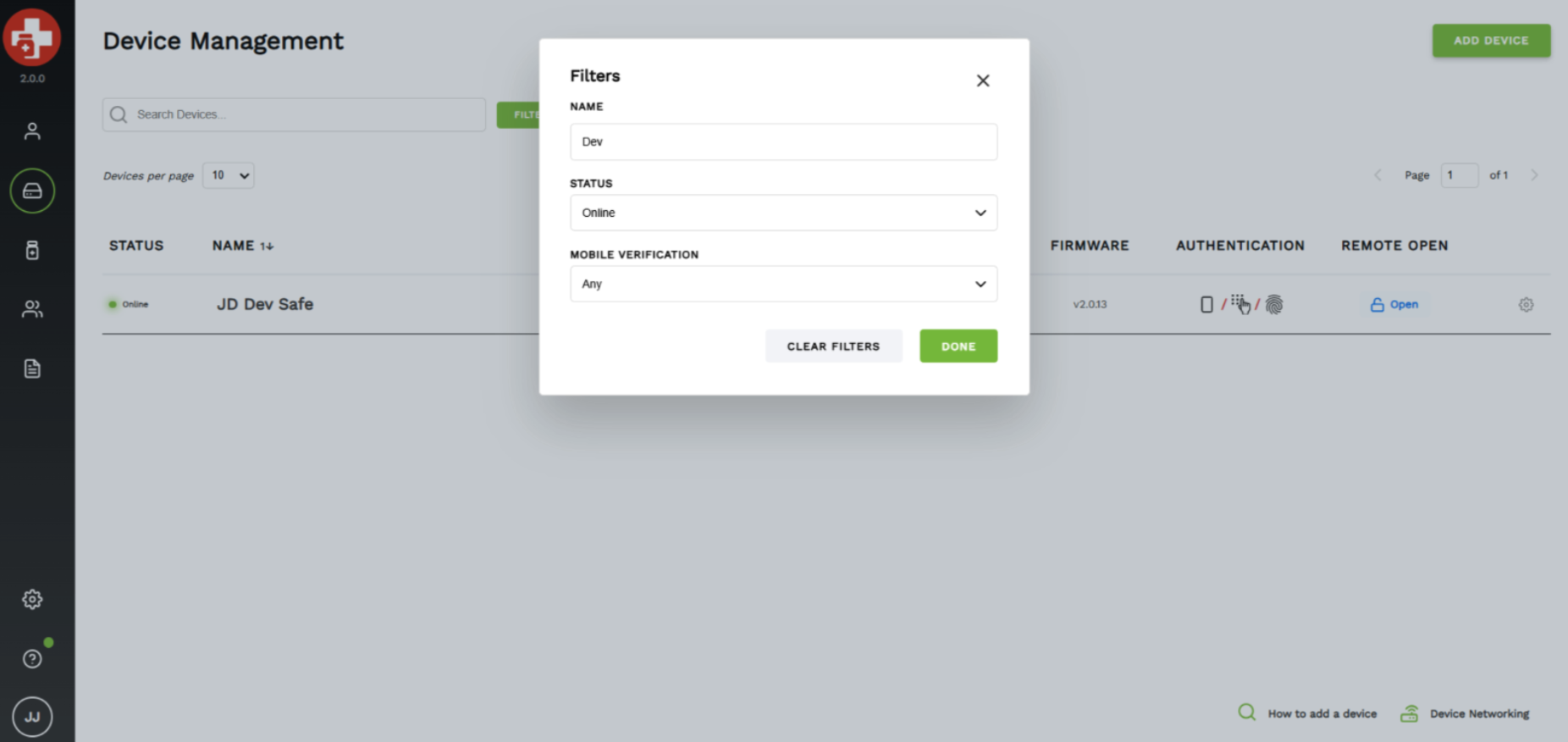Select the Devices sidebar icon
Viewport: 1568px width, 742px height.
pos(32,191)
